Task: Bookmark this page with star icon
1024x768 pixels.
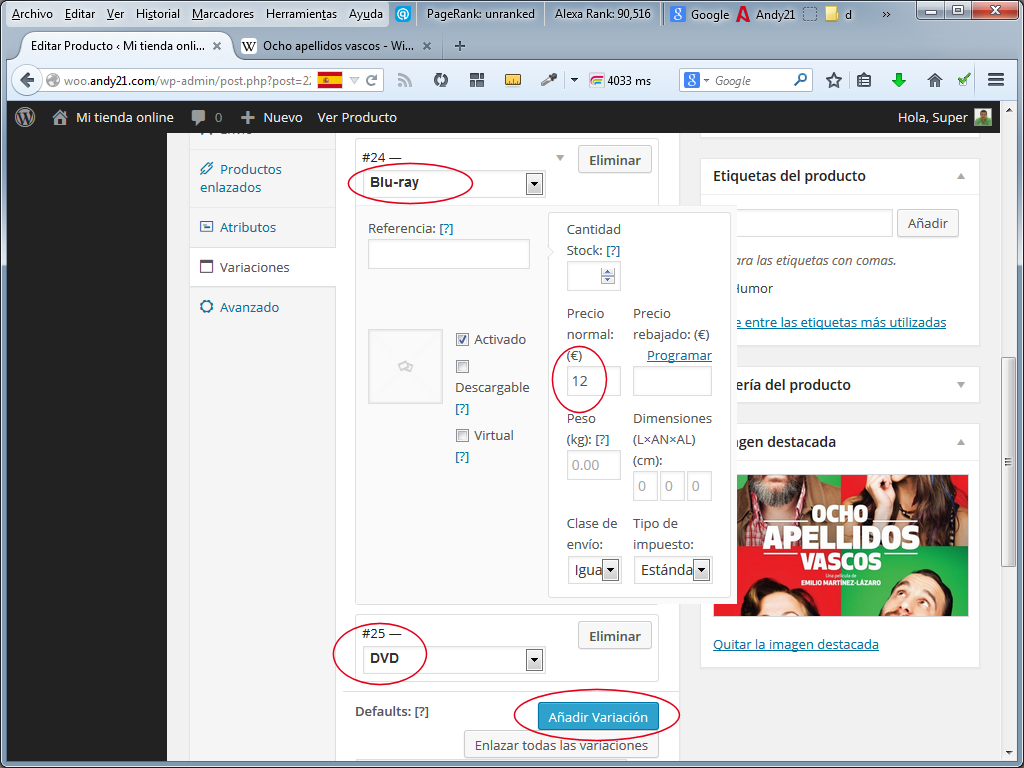Action: [833, 80]
